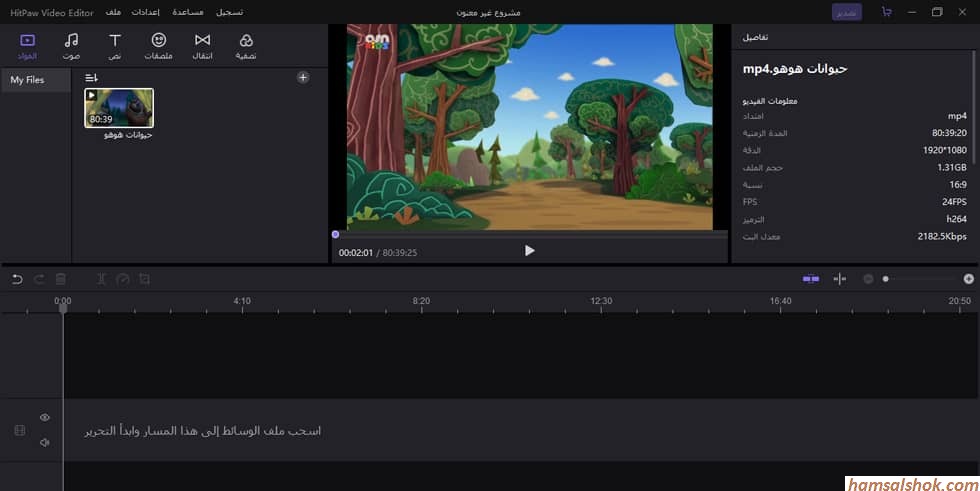Open the shopping cart icon
The height and width of the screenshot is (491, 980).
pyautogui.click(x=886, y=12)
